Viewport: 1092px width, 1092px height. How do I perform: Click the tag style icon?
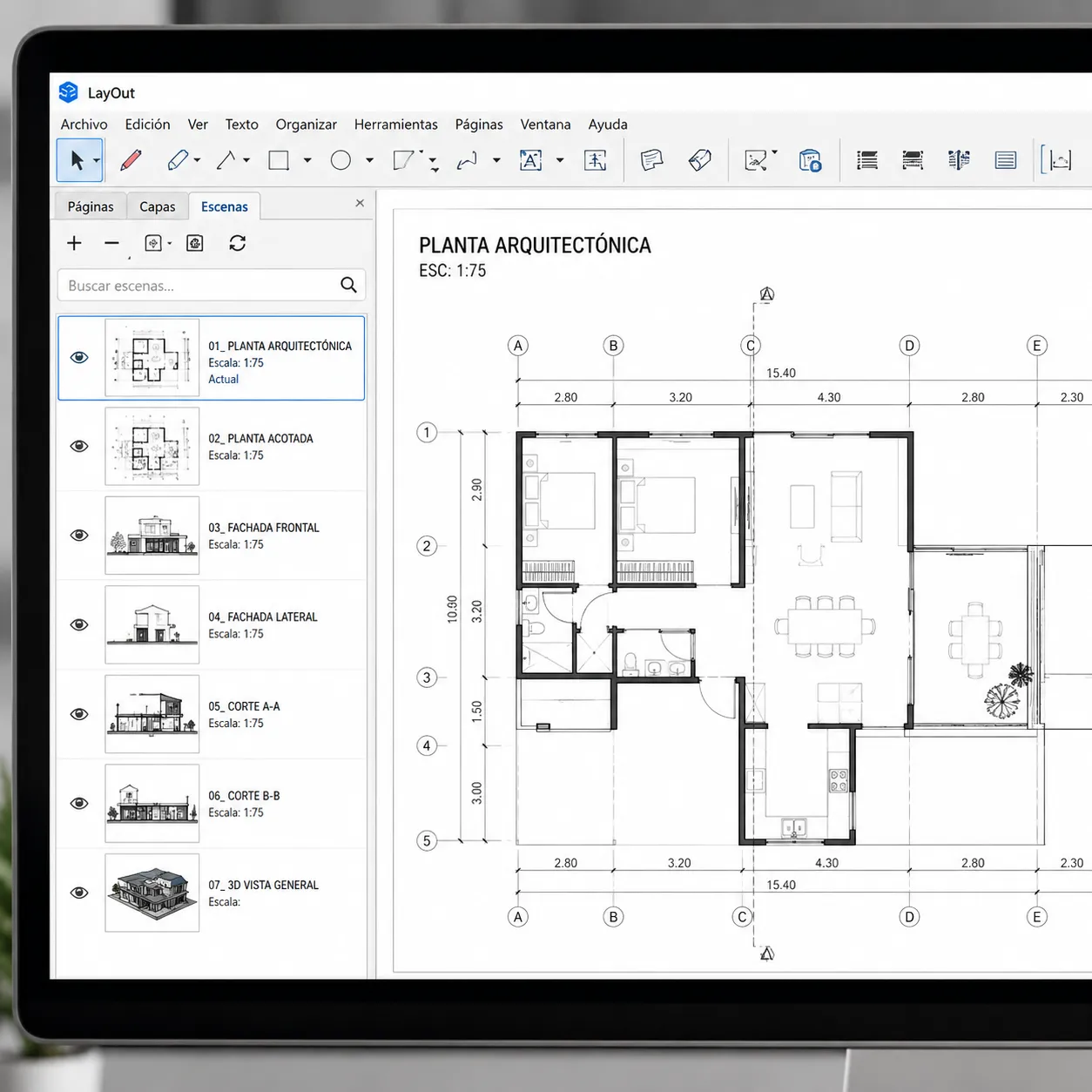[x=699, y=160]
